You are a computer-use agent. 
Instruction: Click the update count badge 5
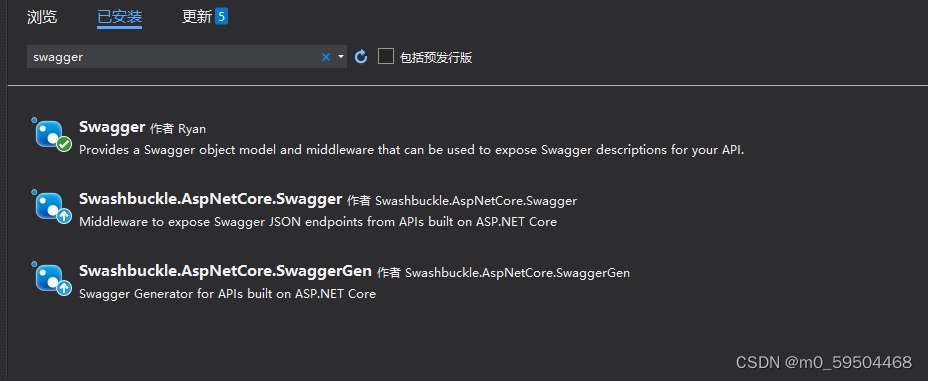221,17
